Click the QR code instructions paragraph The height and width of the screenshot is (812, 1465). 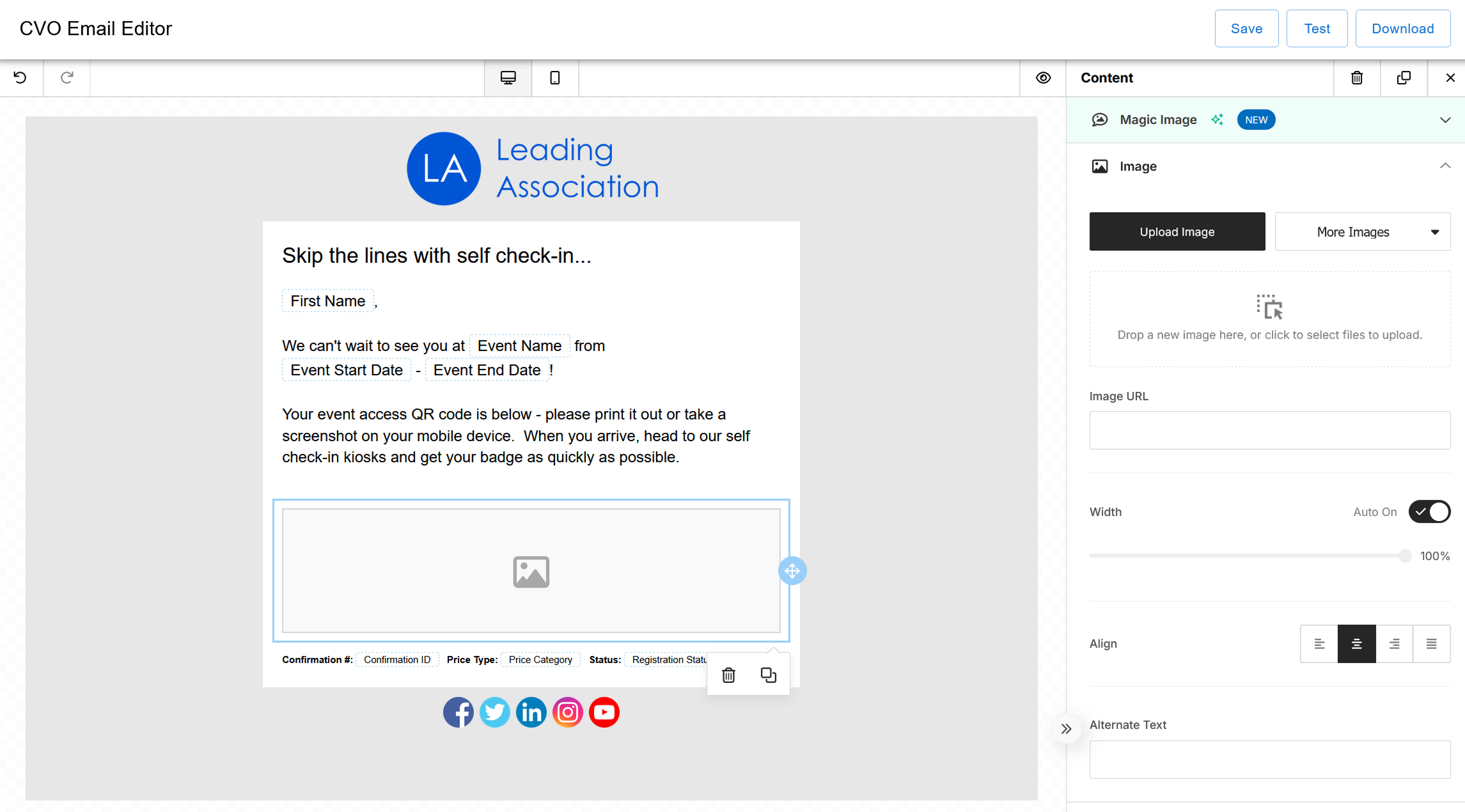coord(516,436)
